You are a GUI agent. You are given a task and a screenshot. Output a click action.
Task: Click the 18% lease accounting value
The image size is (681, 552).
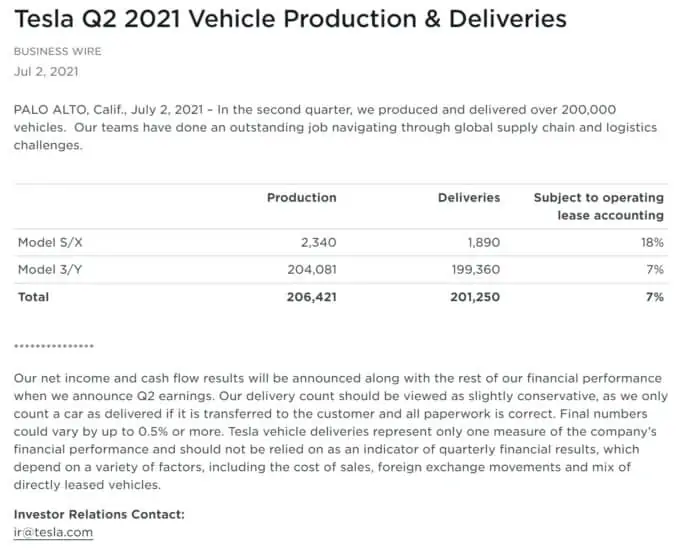[x=652, y=242]
